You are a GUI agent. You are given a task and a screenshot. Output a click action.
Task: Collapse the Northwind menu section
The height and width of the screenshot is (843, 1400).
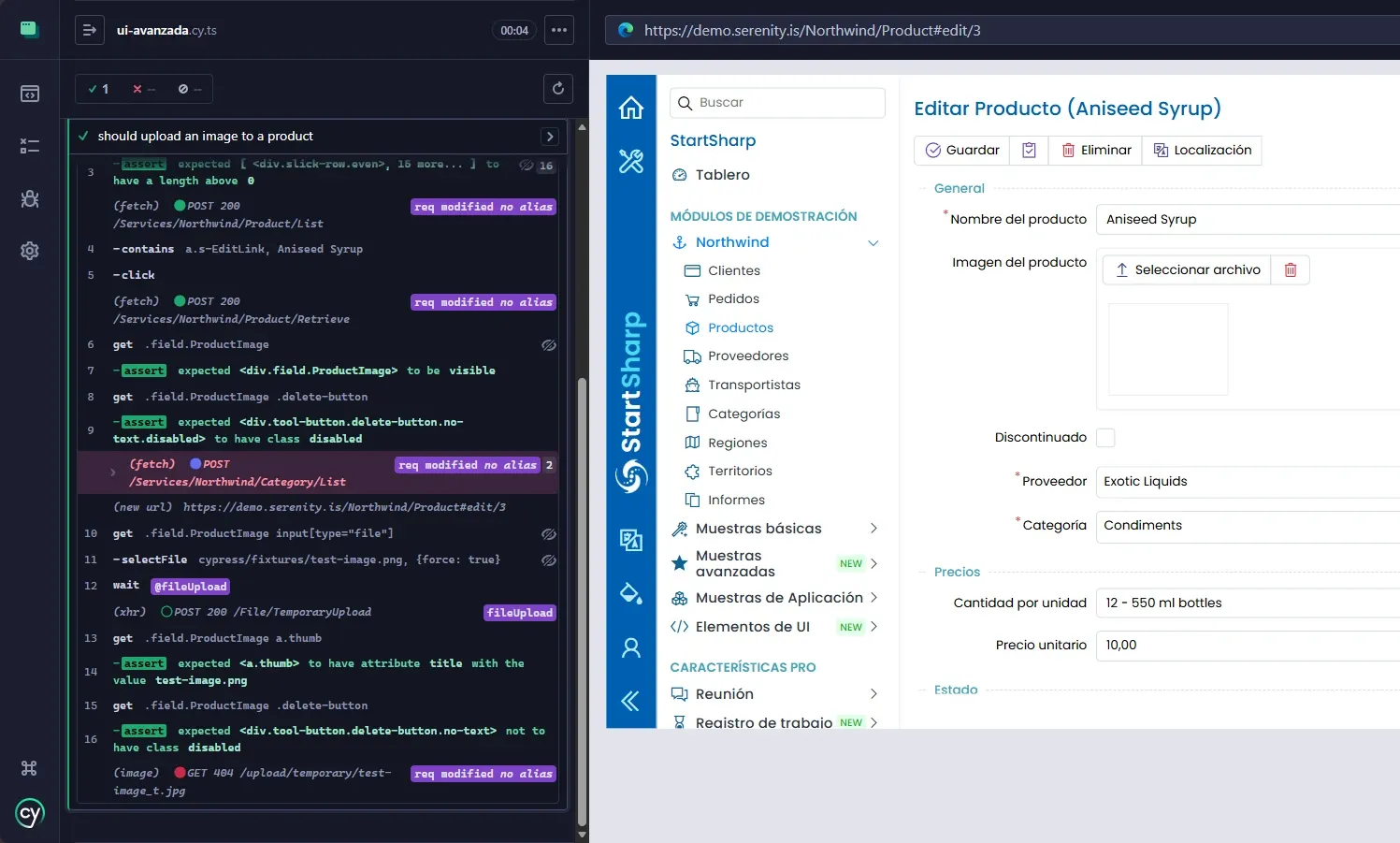tap(873, 243)
